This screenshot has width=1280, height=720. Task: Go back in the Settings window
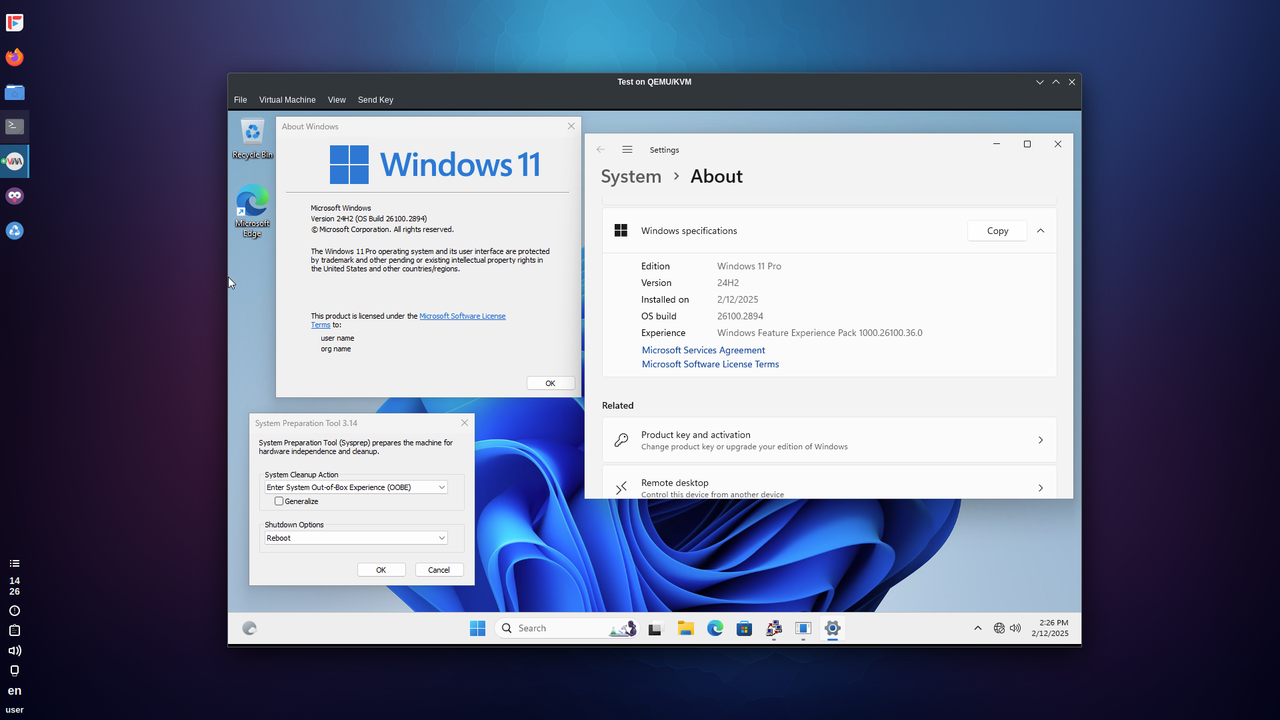(600, 149)
